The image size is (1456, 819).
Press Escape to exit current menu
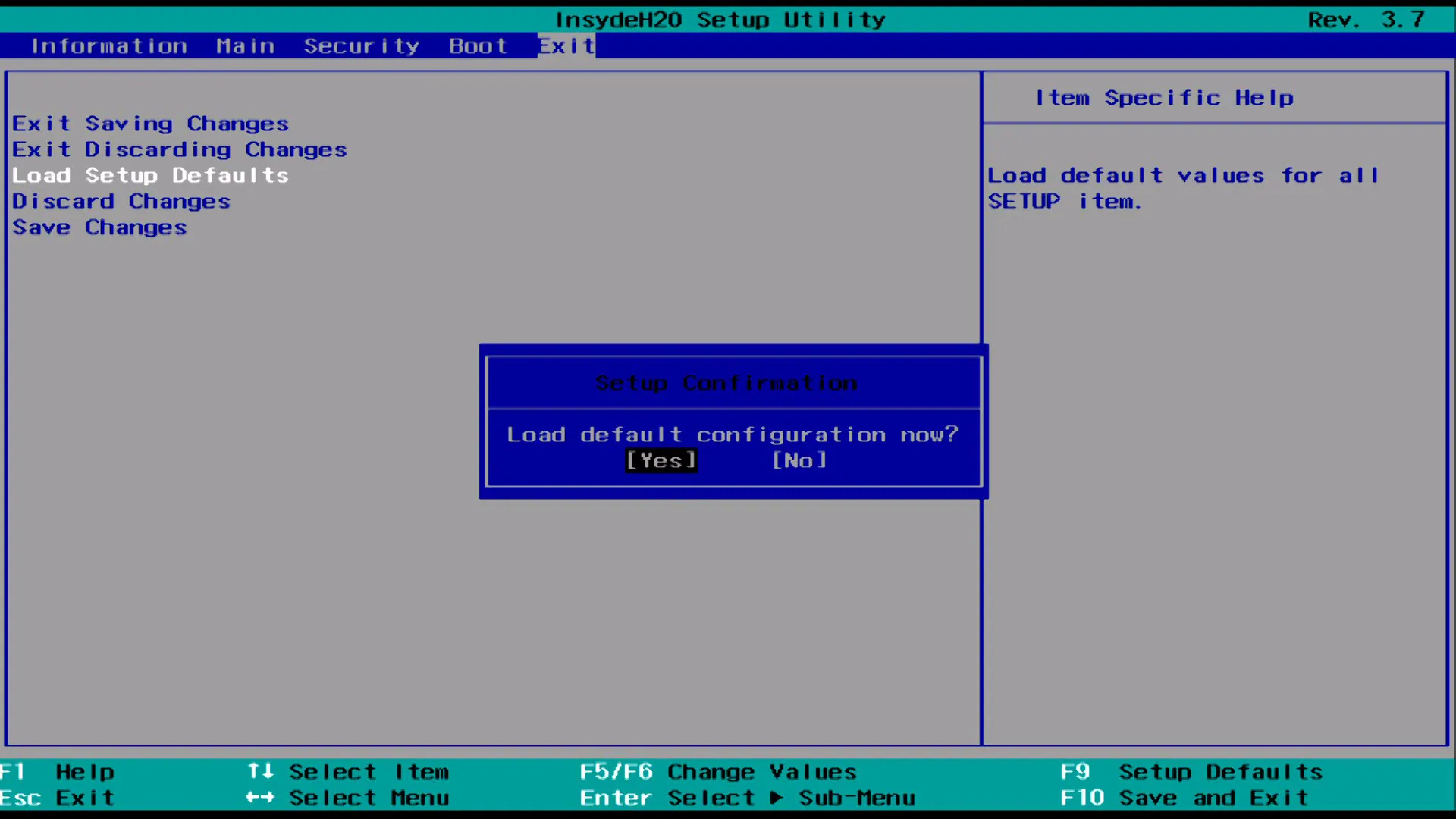[x=58, y=797]
